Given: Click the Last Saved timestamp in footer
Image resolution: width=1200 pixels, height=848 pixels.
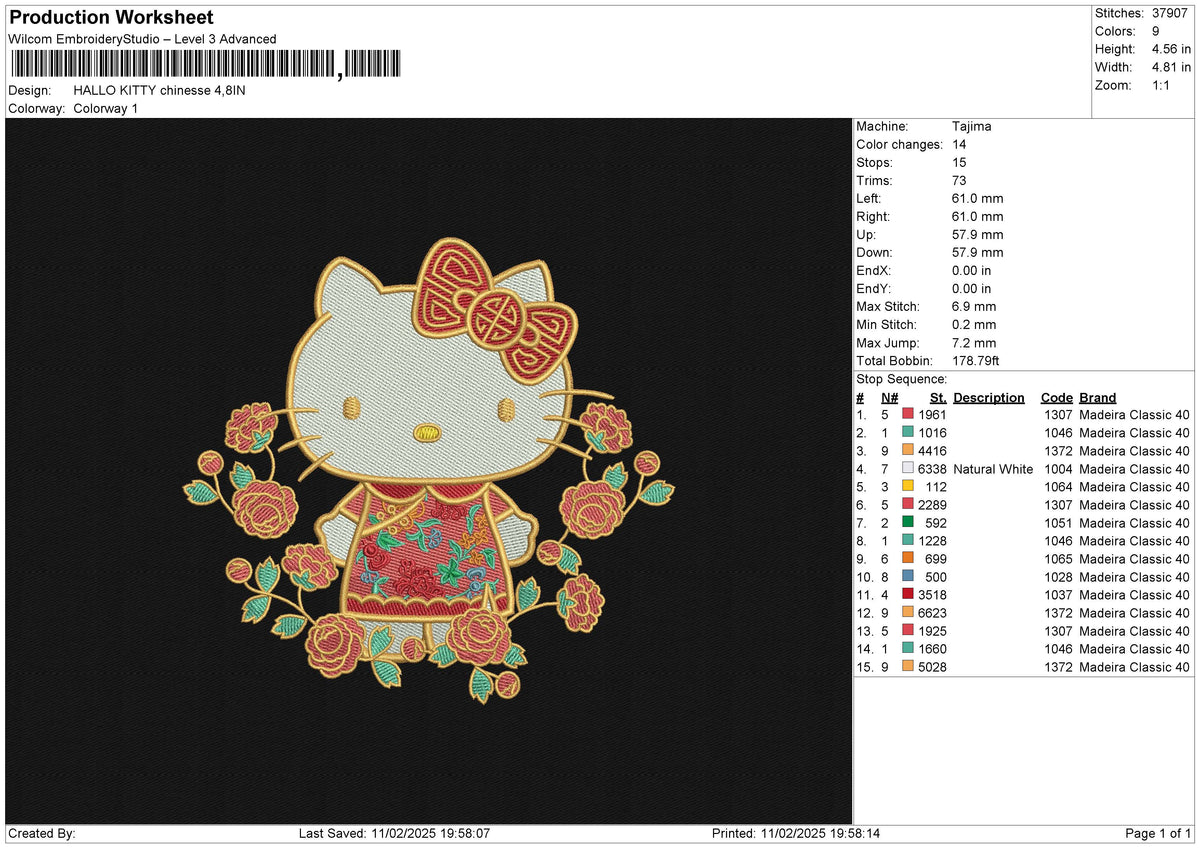Looking at the screenshot, I should tap(394, 833).
